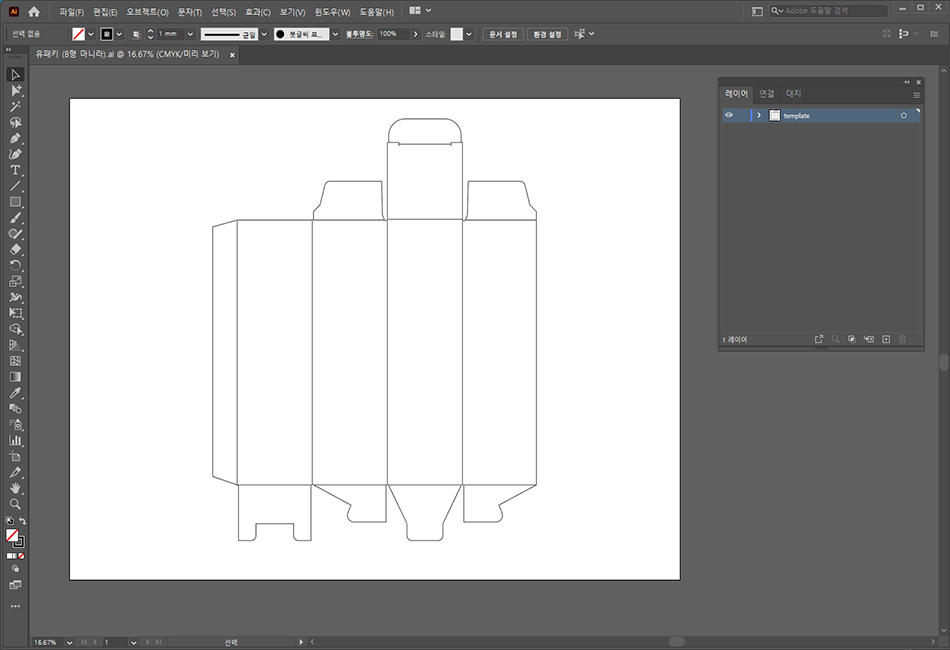Select the Eyedropper tool
Screen dimensions: 950x650
point(15,393)
